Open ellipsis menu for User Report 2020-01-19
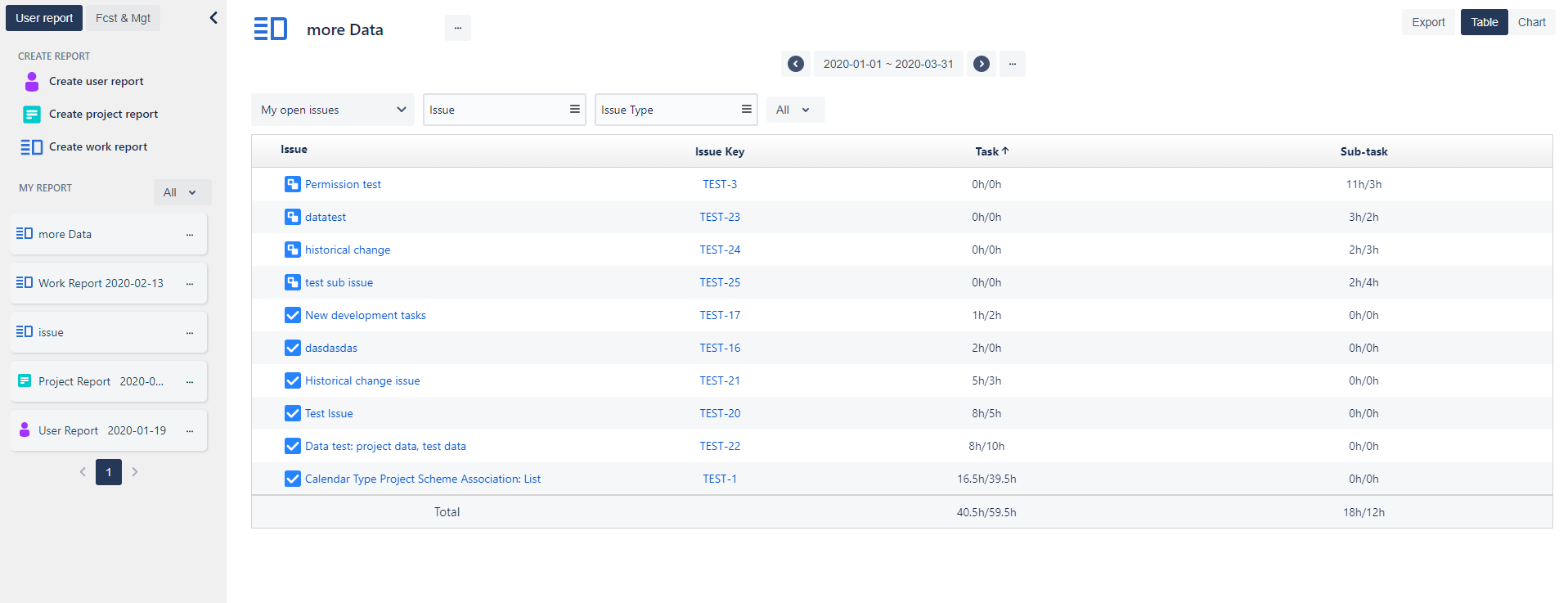1568x603 pixels. click(190, 431)
